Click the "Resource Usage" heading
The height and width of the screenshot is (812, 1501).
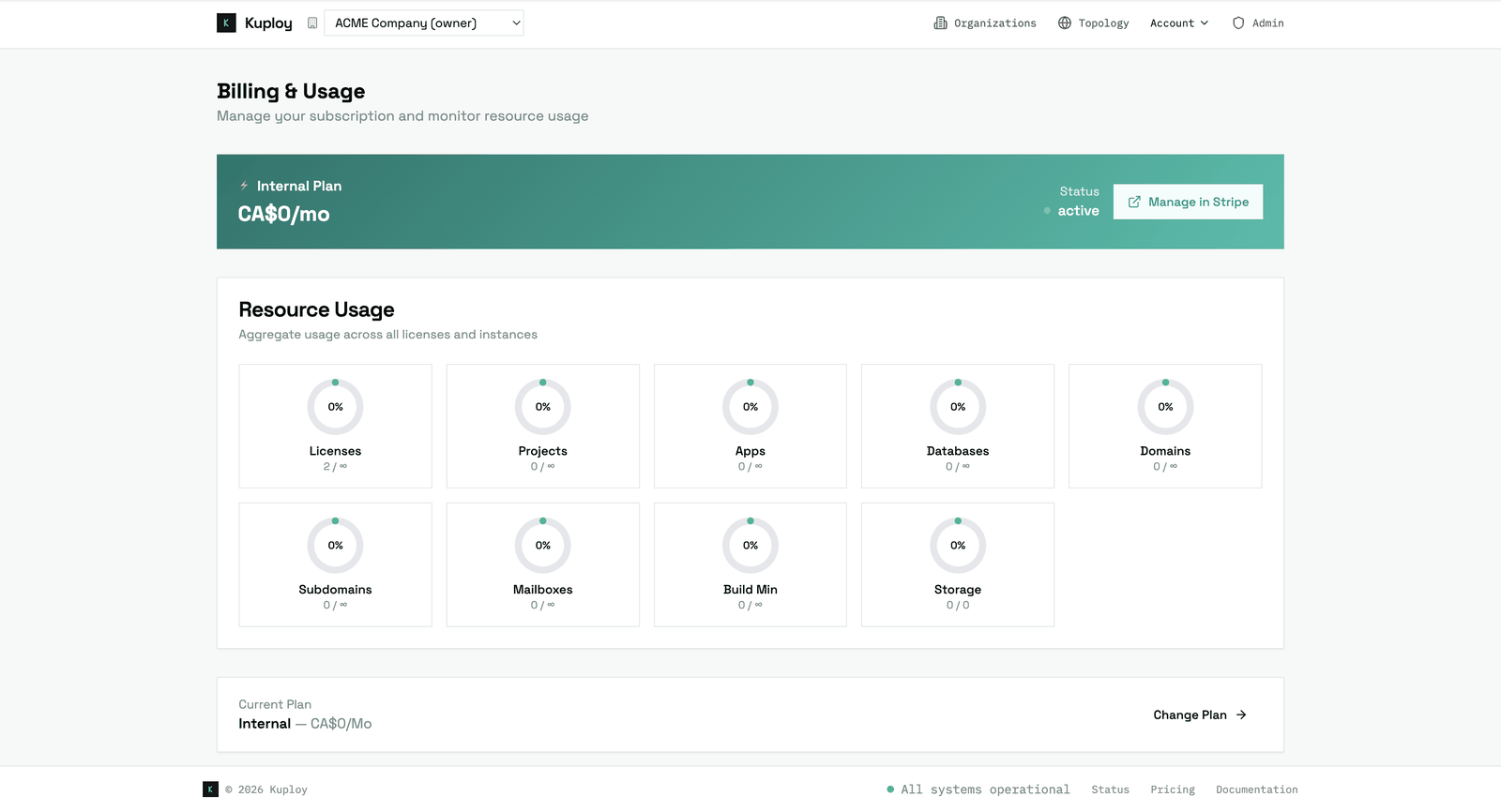(x=316, y=309)
